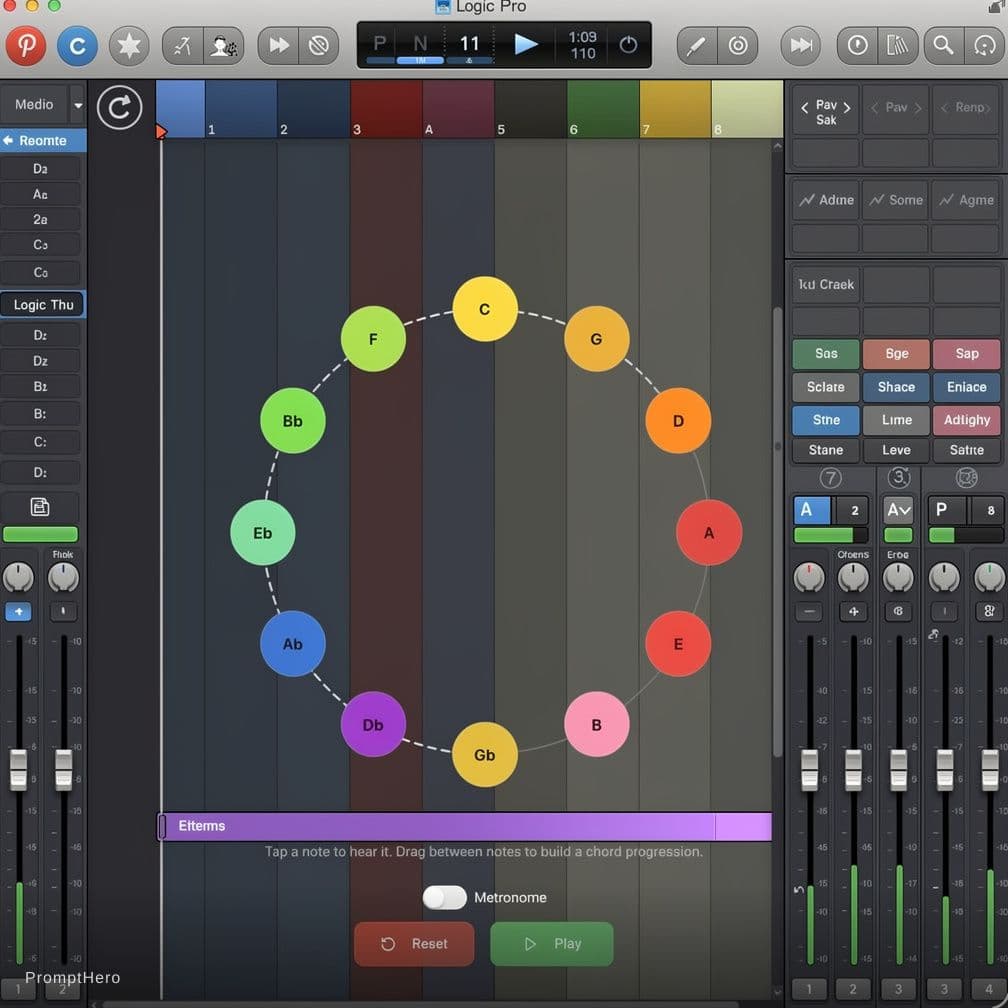
Task: Select the Logic Thu list item
Action: (43, 305)
